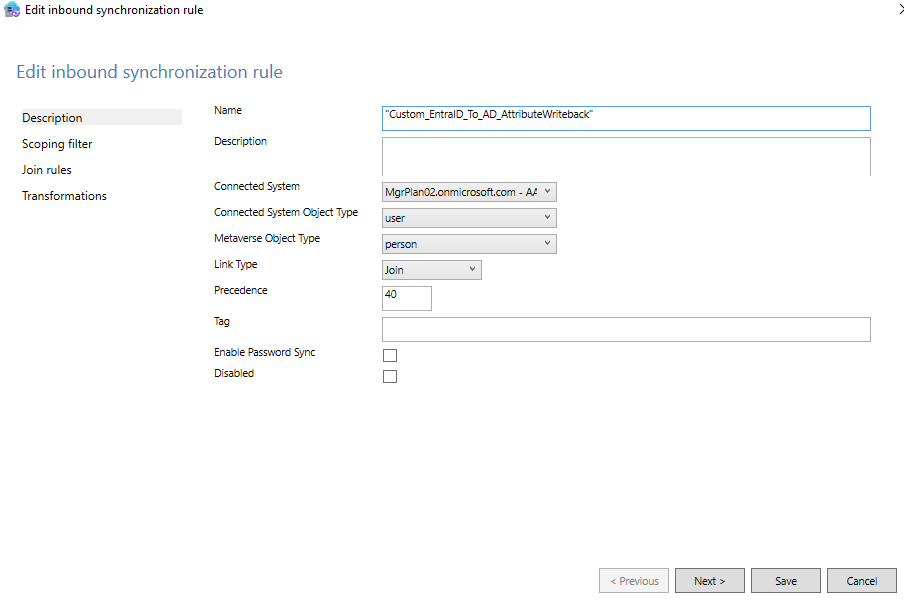
Task: Expand the Link Type dropdown showing Join
Action: coord(470,269)
